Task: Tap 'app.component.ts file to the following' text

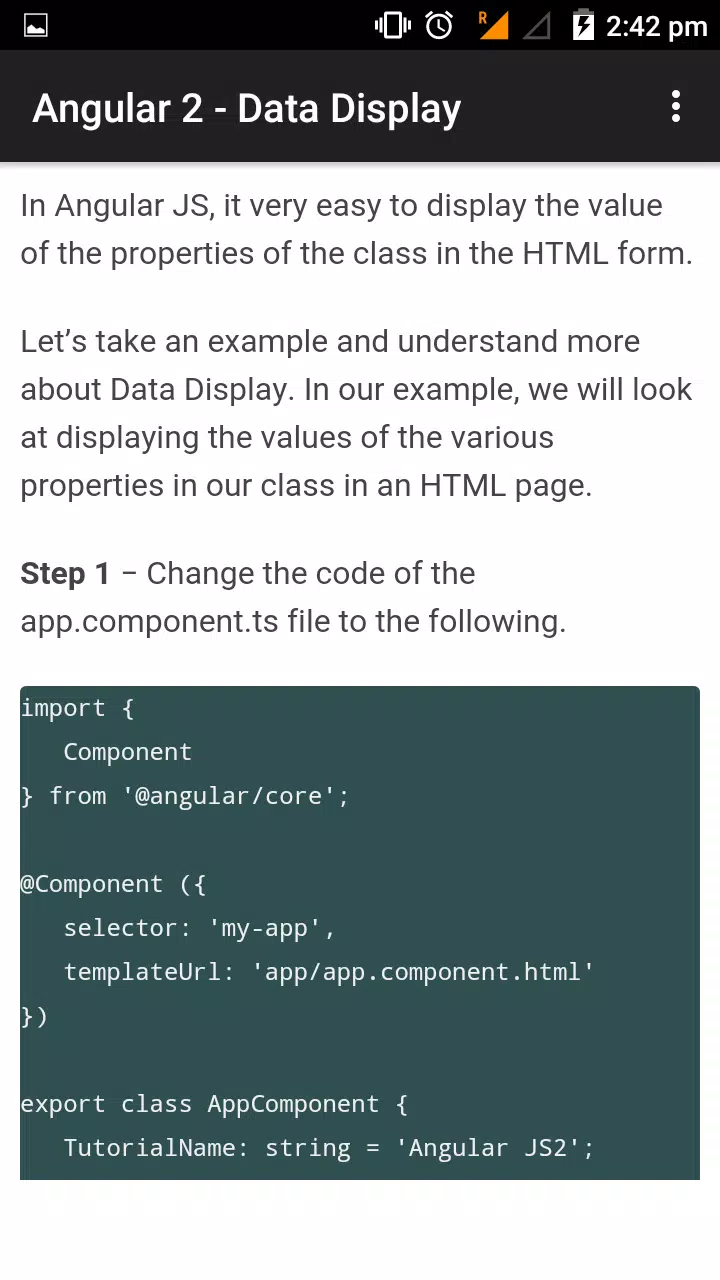Action: click(293, 621)
